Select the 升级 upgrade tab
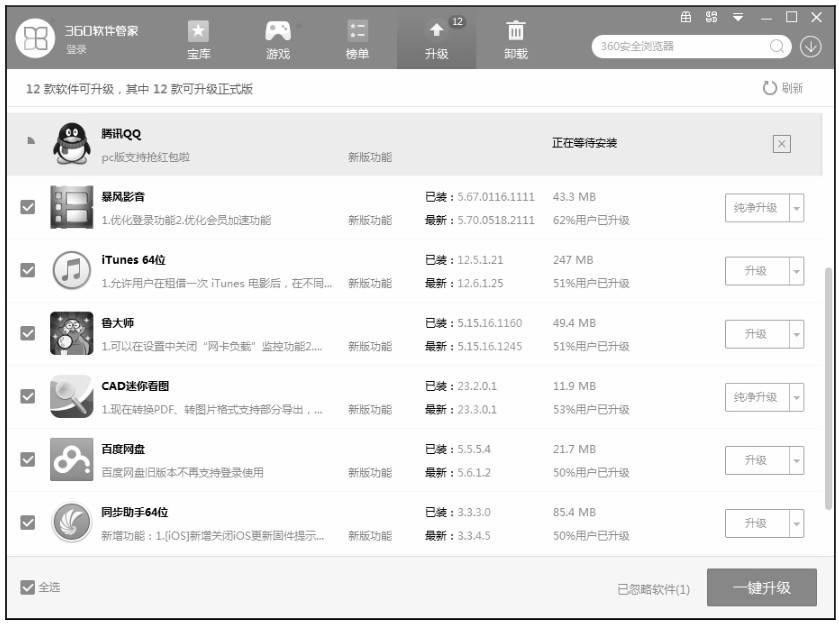Image resolution: width=839 pixels, height=626 pixels. point(436,40)
